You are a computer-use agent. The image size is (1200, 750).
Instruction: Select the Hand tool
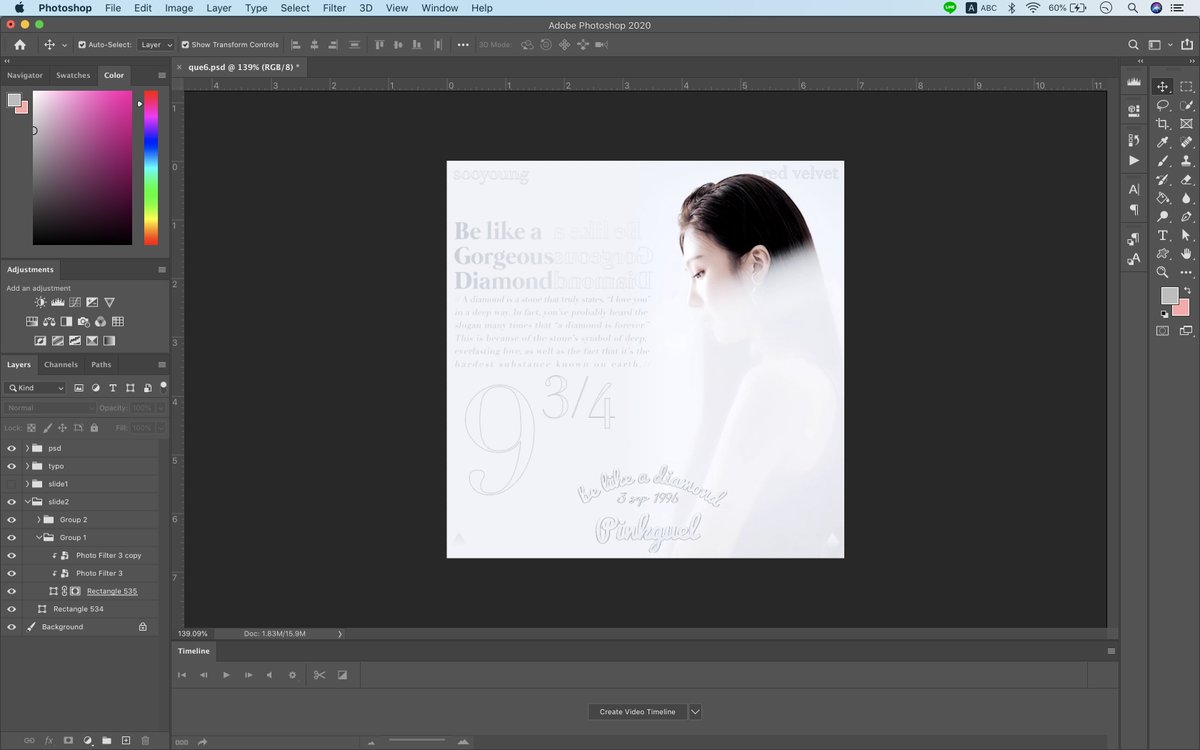tap(1186, 254)
